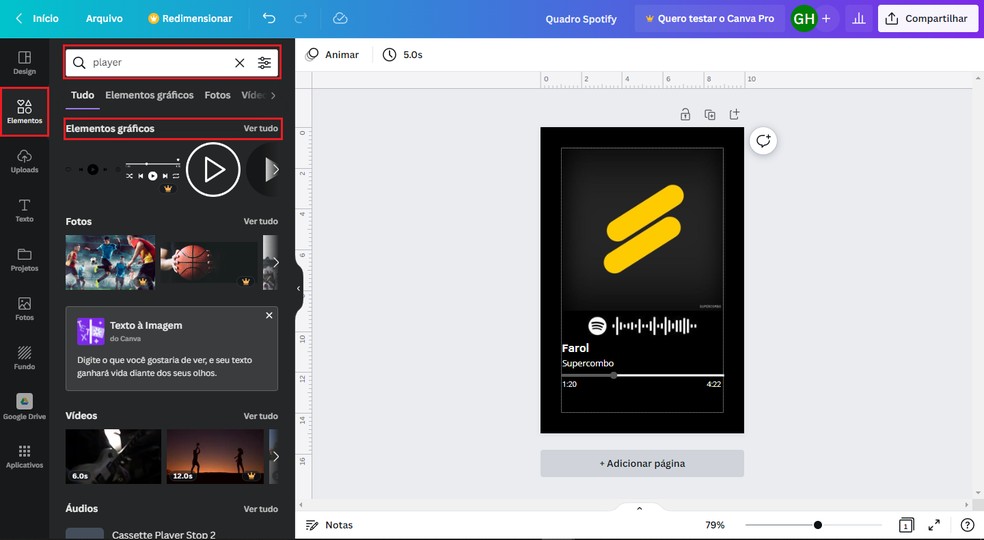Click the cloud save status icon
The image size is (984, 540).
click(340, 19)
